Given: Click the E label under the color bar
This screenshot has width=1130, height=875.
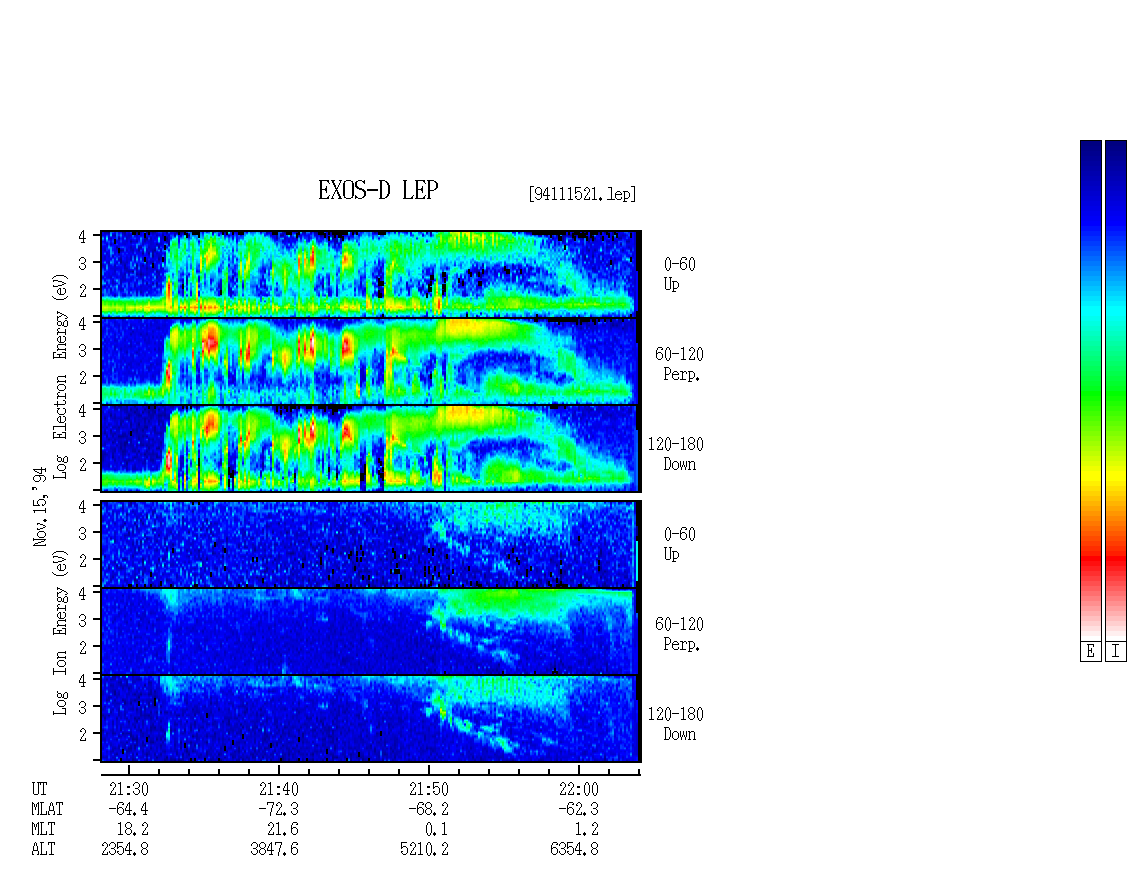Looking at the screenshot, I should tap(1090, 652).
